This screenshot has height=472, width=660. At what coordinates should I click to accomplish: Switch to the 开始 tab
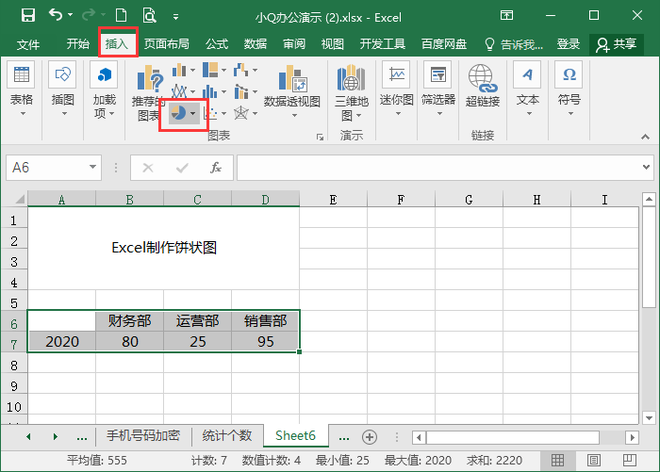(x=78, y=44)
